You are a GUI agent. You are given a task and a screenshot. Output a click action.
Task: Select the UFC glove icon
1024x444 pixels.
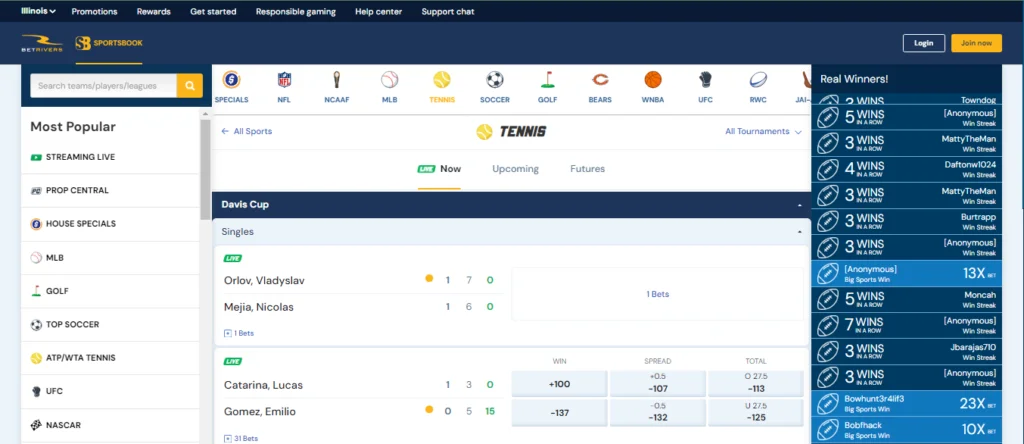pyautogui.click(x=705, y=81)
